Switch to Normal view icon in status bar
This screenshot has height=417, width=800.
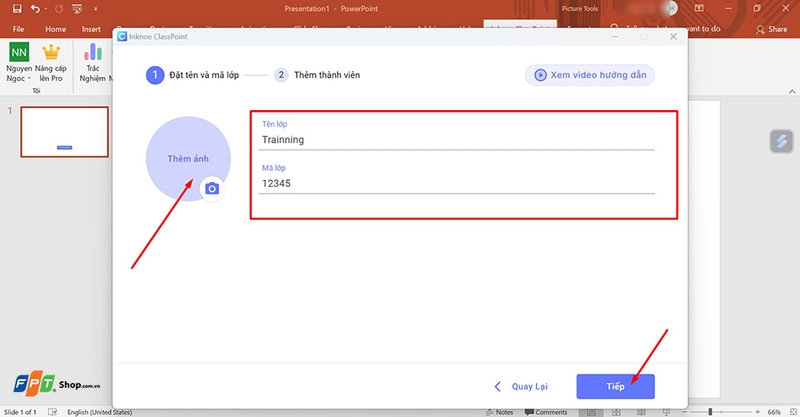click(x=591, y=412)
